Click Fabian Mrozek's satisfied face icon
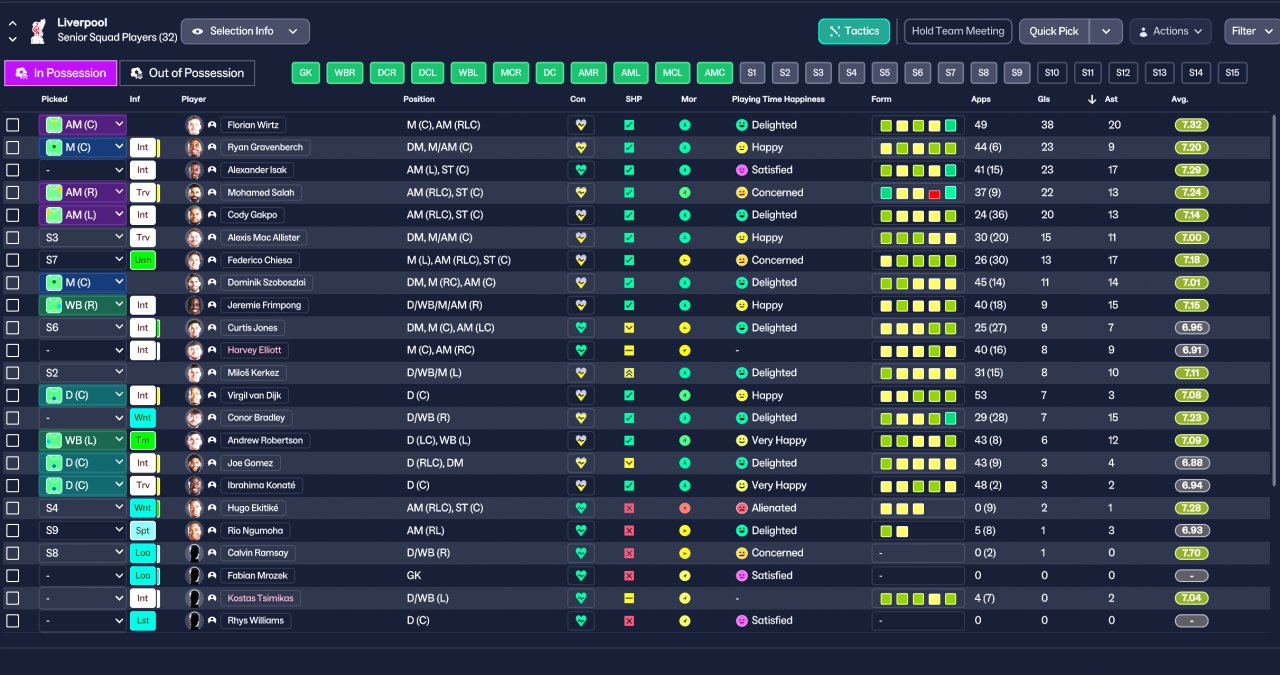This screenshot has height=675, width=1280. click(x=742, y=576)
